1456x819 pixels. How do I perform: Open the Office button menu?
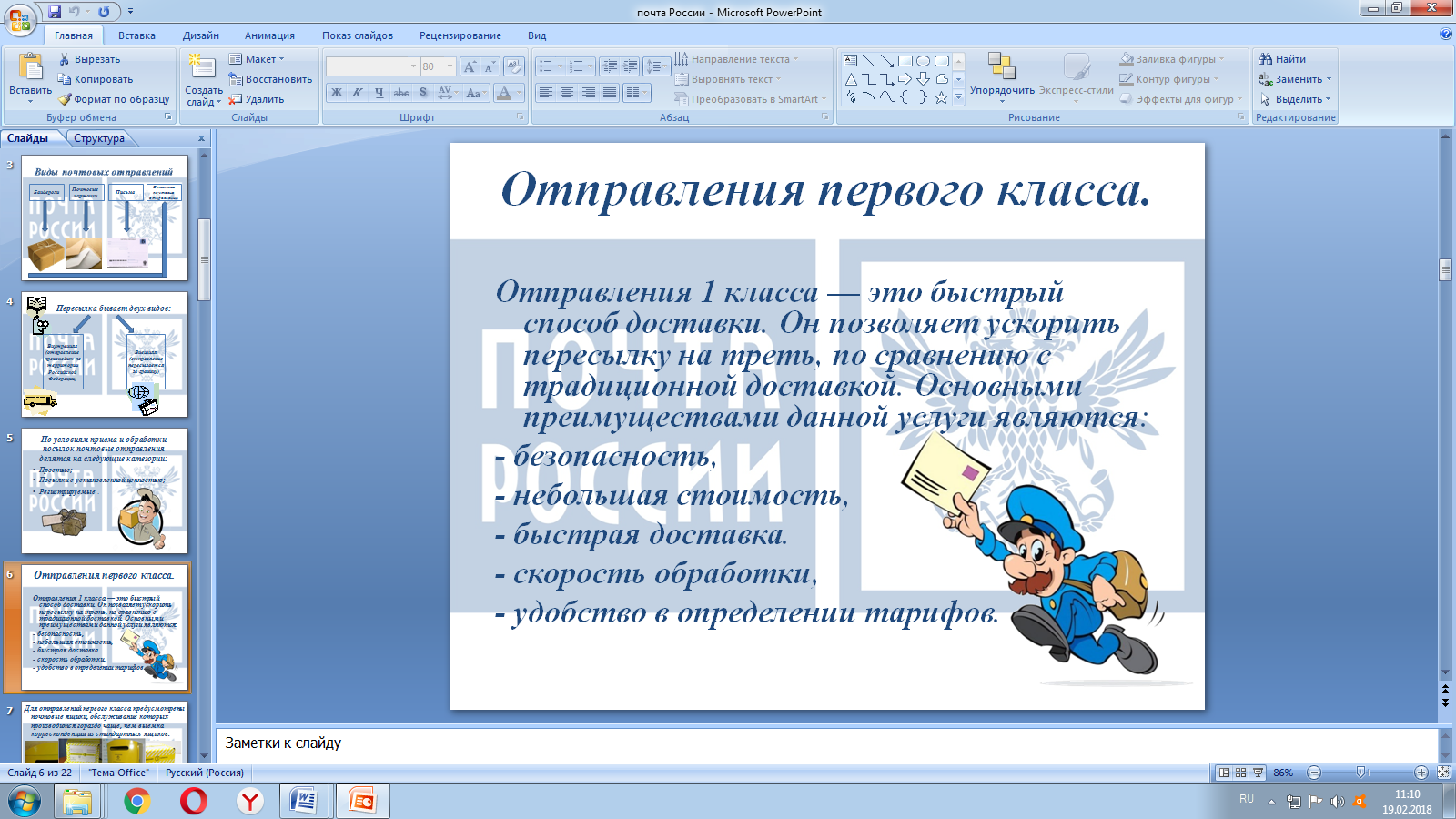[x=20, y=19]
